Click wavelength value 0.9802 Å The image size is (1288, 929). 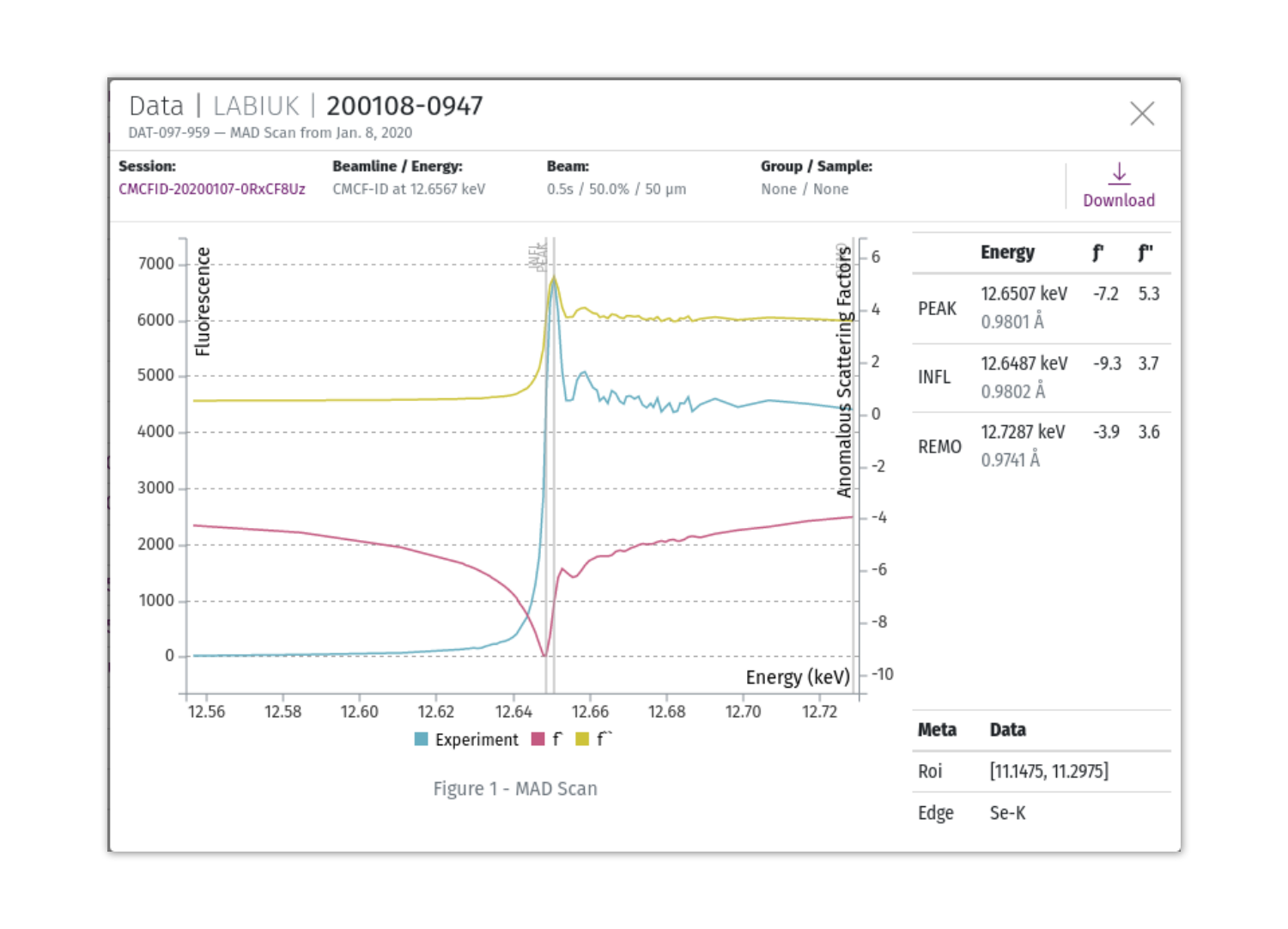pyautogui.click(x=1013, y=392)
